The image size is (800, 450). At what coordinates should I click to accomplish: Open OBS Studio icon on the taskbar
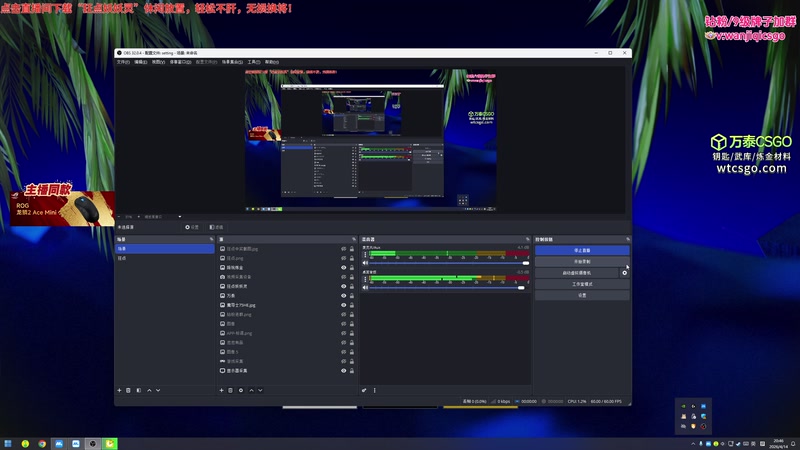coord(93,443)
